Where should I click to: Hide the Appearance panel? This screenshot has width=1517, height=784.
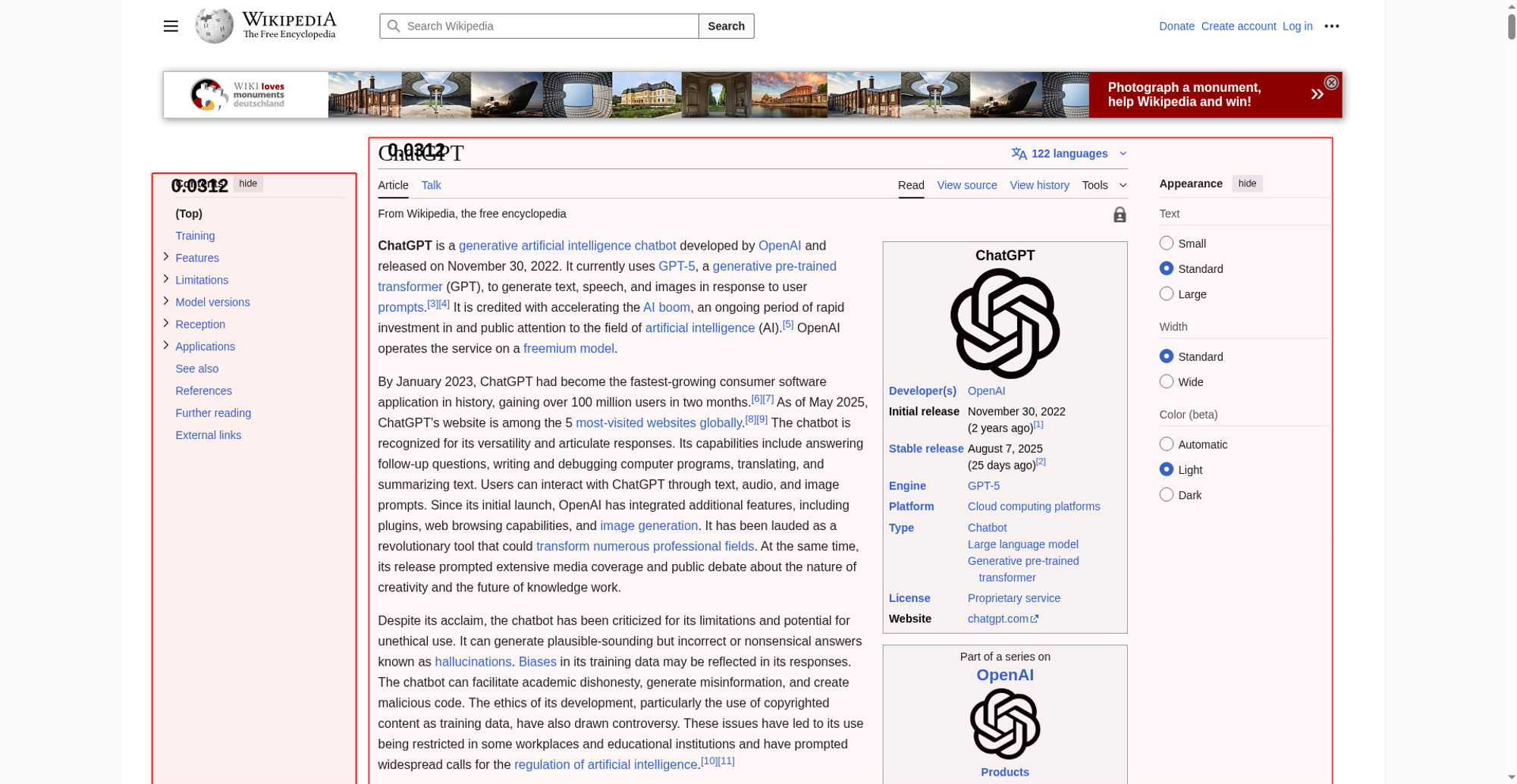(1247, 183)
